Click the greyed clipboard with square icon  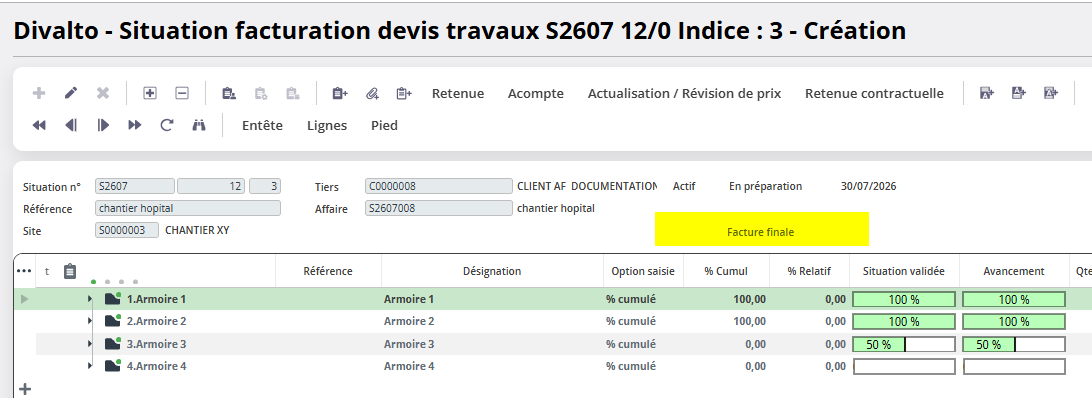click(x=292, y=93)
